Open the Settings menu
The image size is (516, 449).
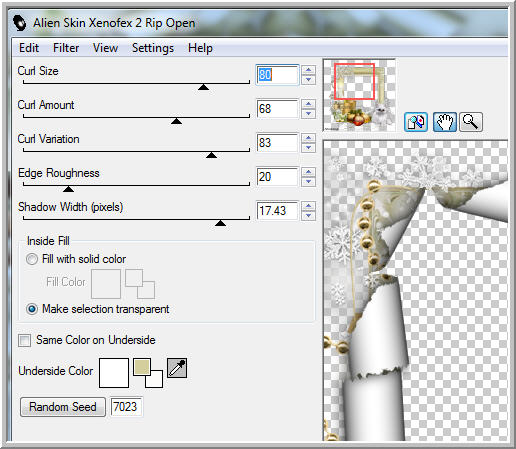pyautogui.click(x=153, y=48)
